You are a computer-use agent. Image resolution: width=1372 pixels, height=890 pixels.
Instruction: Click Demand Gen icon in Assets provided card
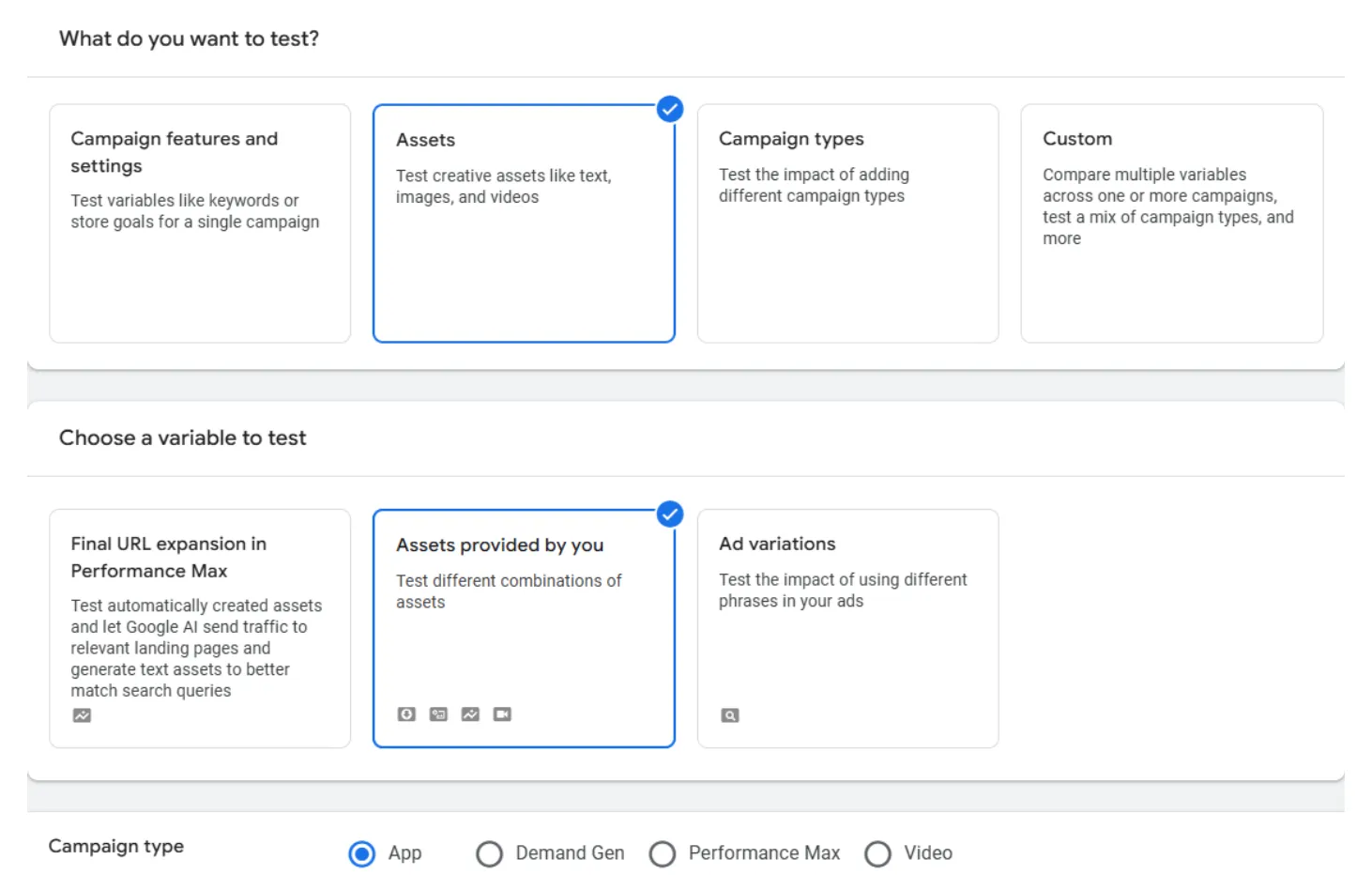pos(438,714)
